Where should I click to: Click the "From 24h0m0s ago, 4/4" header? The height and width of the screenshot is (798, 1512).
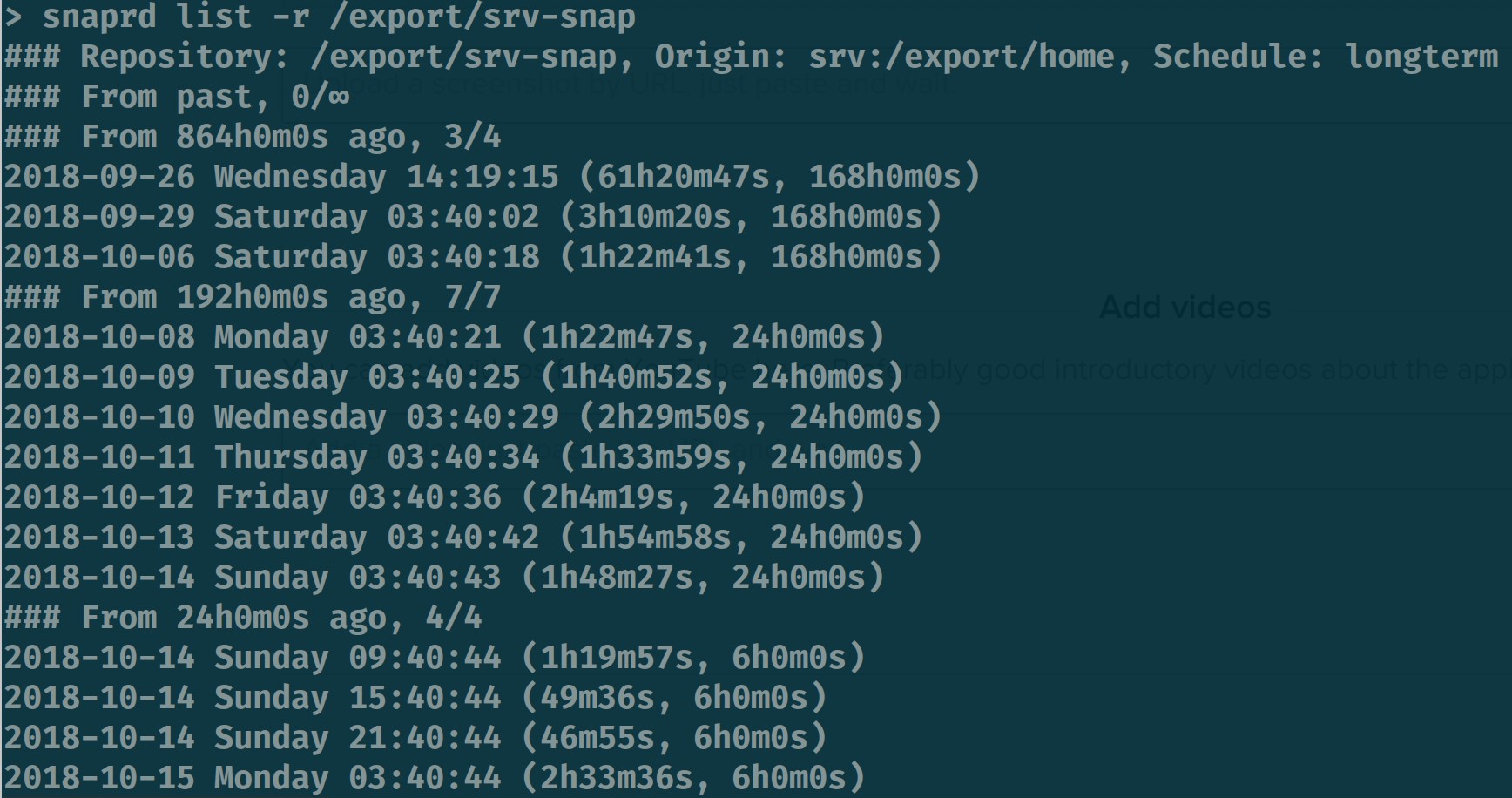[243, 618]
